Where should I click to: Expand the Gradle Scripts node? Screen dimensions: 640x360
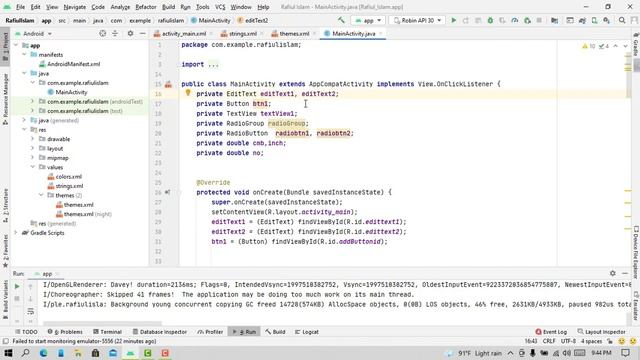click(16, 233)
